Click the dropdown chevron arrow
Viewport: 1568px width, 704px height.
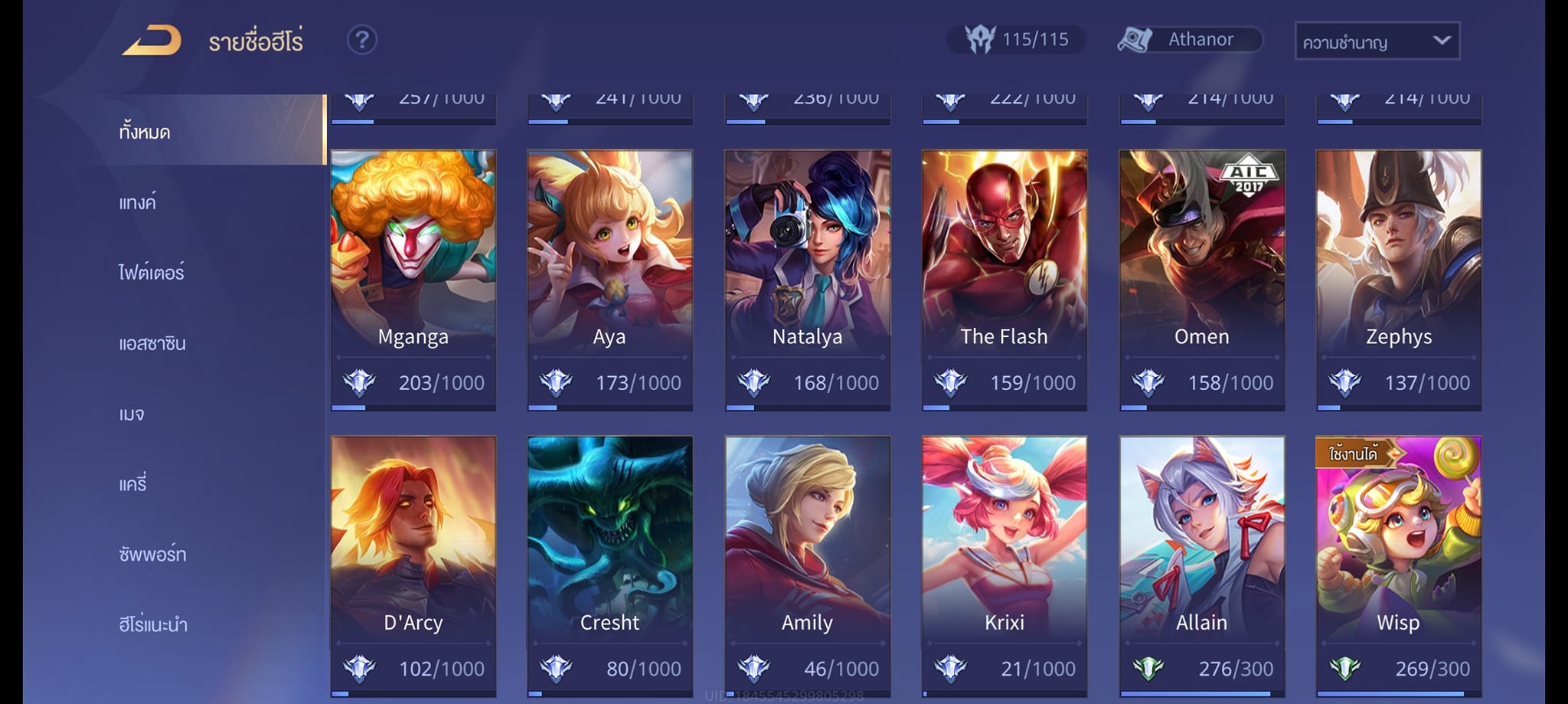coord(1441,41)
